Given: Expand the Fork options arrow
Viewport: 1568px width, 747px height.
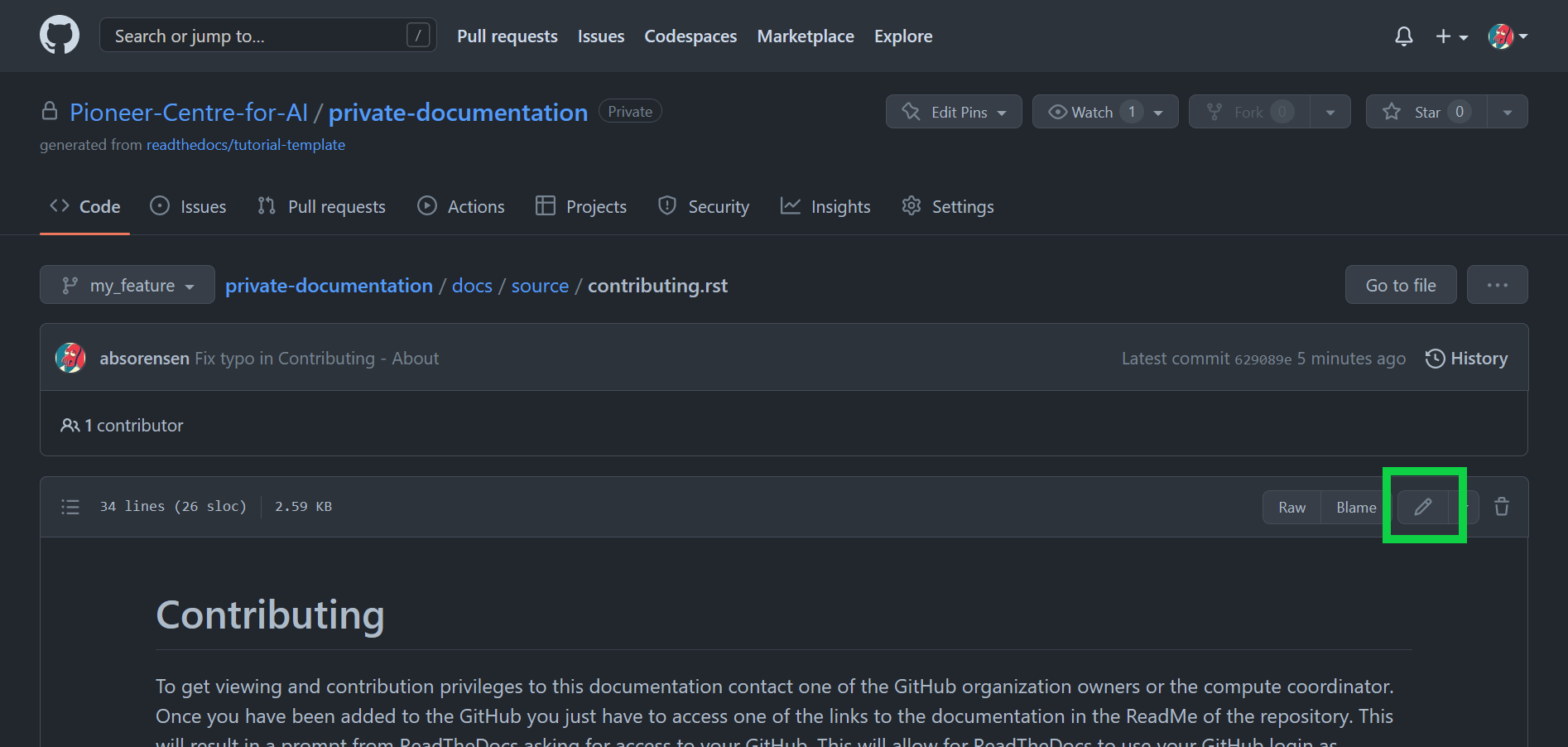Looking at the screenshot, I should click(x=1330, y=112).
